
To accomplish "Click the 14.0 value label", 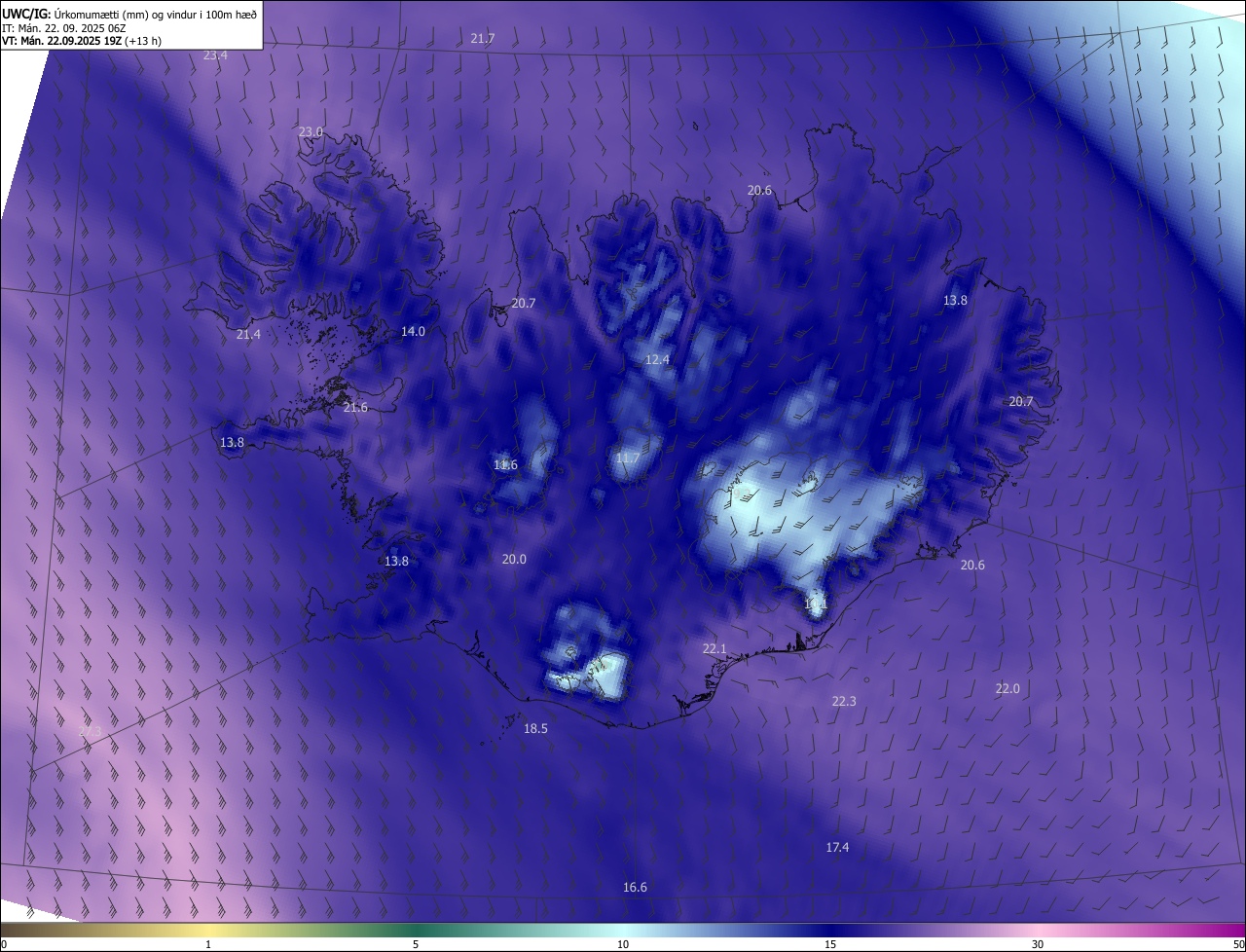I will 413,332.
